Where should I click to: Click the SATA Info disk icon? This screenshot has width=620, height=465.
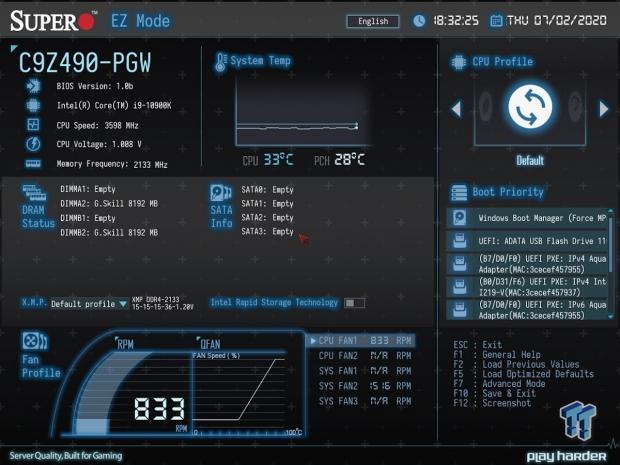coord(221,193)
